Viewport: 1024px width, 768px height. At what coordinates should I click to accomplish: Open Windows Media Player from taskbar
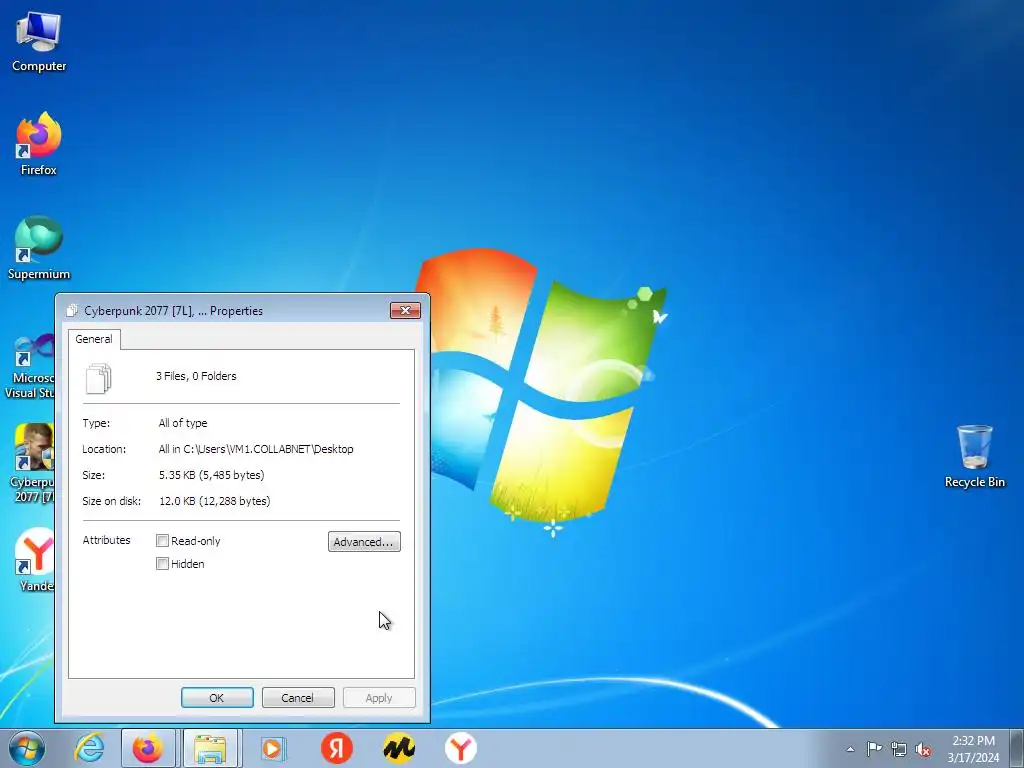tap(272, 748)
